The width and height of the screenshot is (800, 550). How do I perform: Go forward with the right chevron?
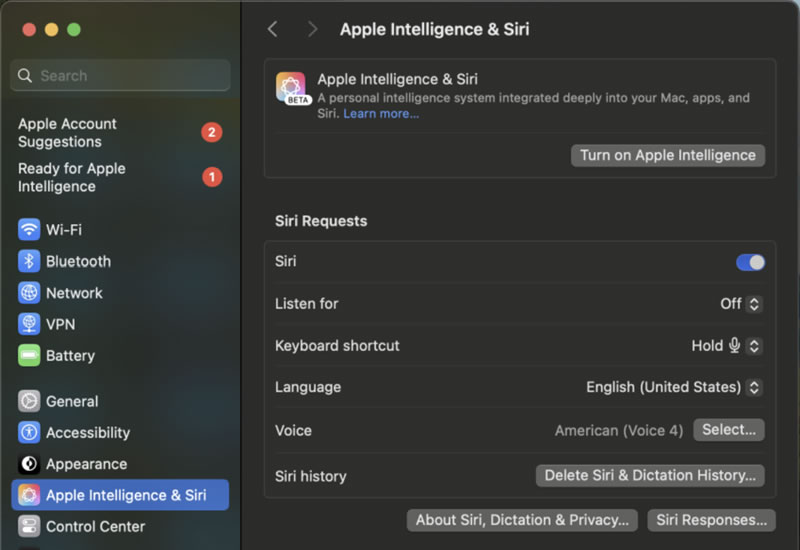point(312,29)
